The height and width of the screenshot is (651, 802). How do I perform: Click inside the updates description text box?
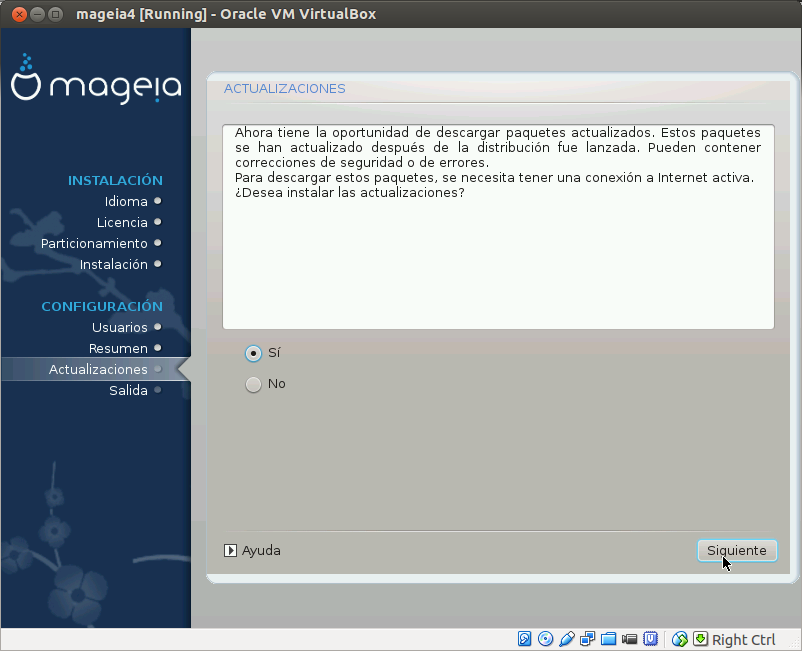(498, 225)
